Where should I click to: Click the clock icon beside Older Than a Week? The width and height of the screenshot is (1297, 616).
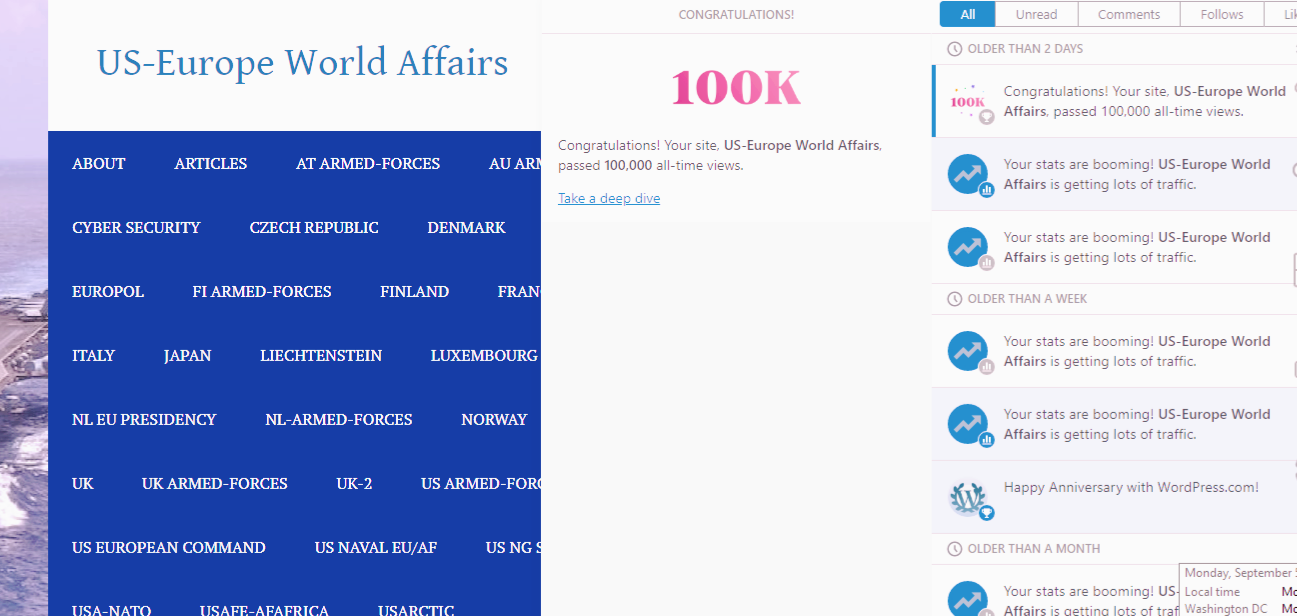(955, 299)
